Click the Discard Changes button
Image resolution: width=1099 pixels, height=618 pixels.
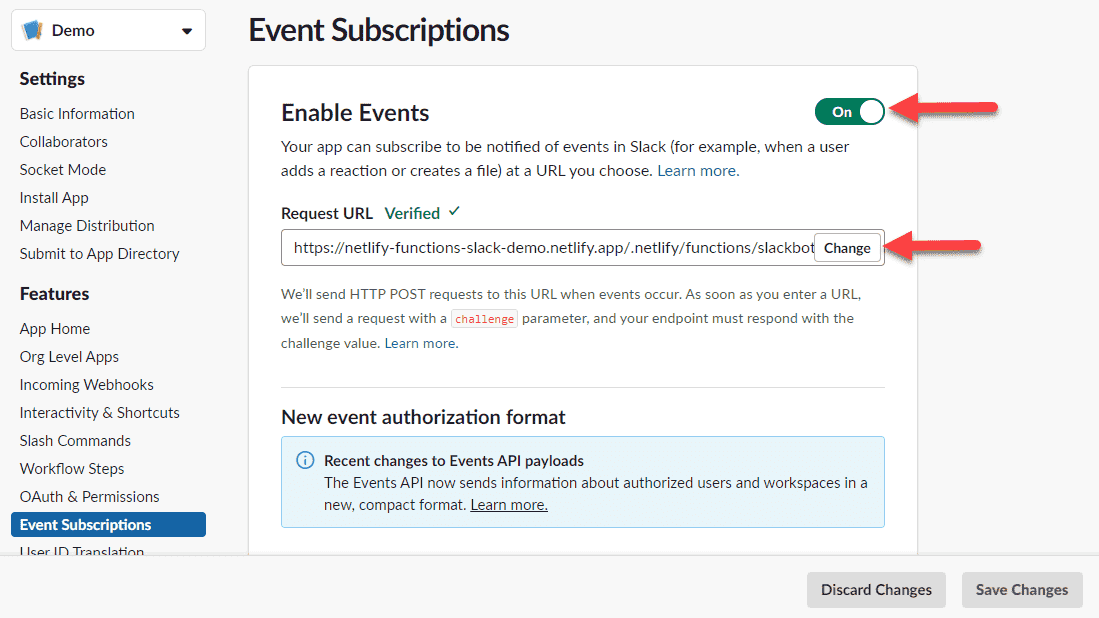coord(876,590)
